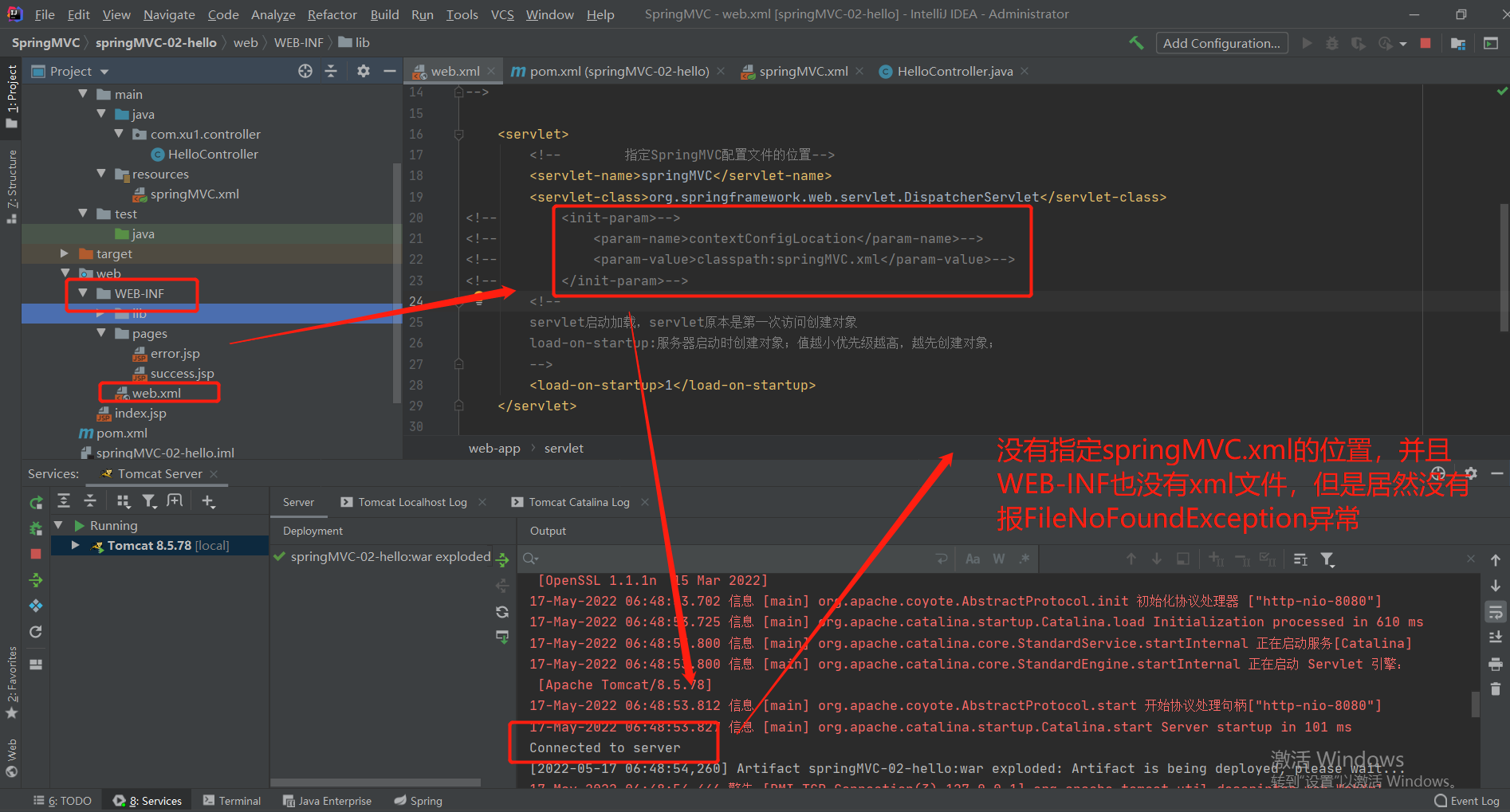Collapse the Running node in Services
Viewport: 1510px width, 812px height.
coord(58,525)
